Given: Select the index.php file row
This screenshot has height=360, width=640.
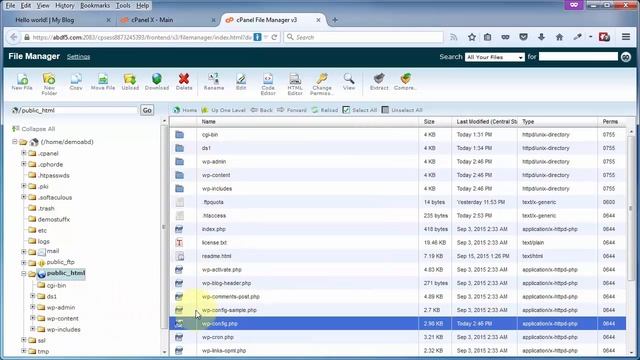Looking at the screenshot, I should (398, 229).
